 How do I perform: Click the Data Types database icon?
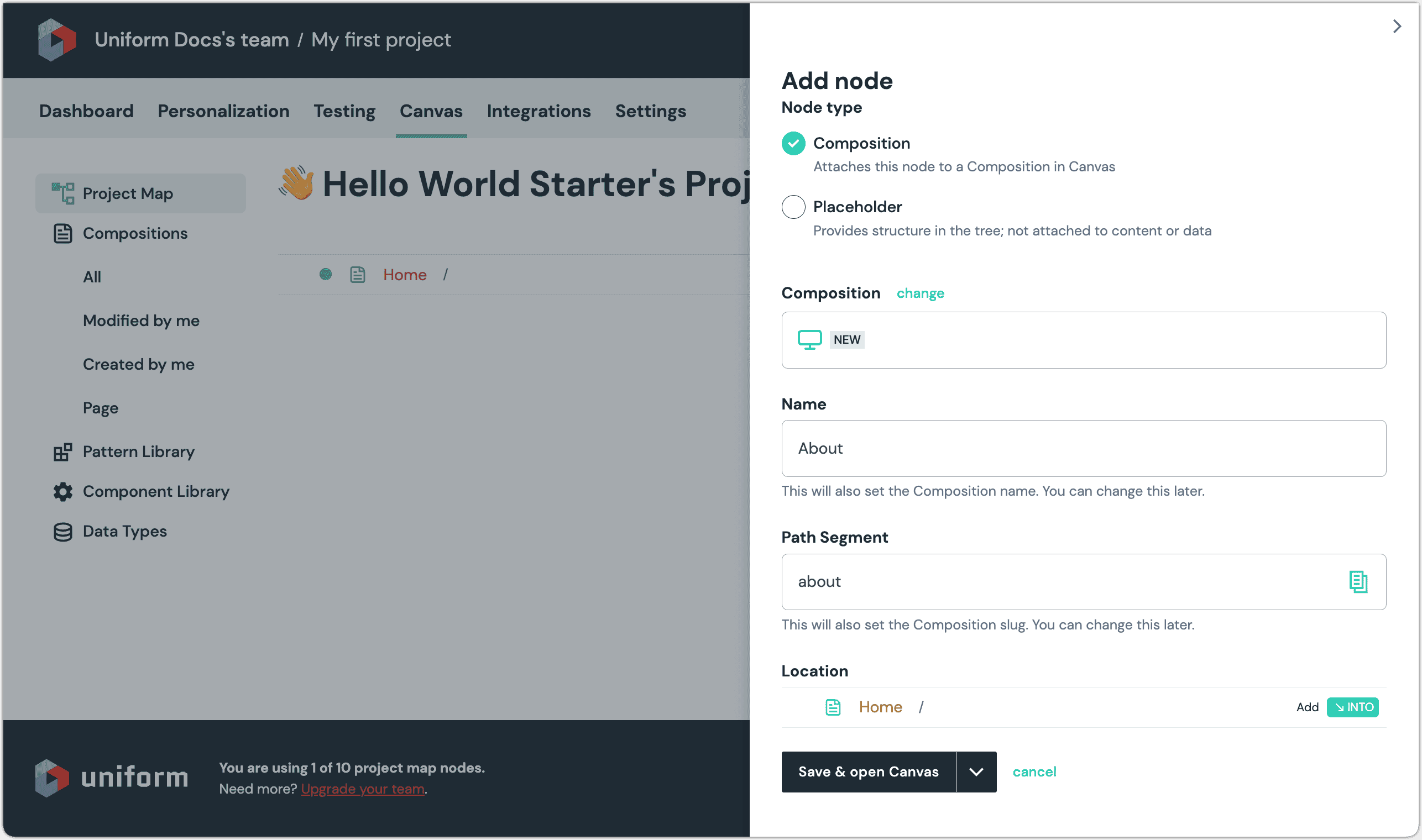coord(63,532)
